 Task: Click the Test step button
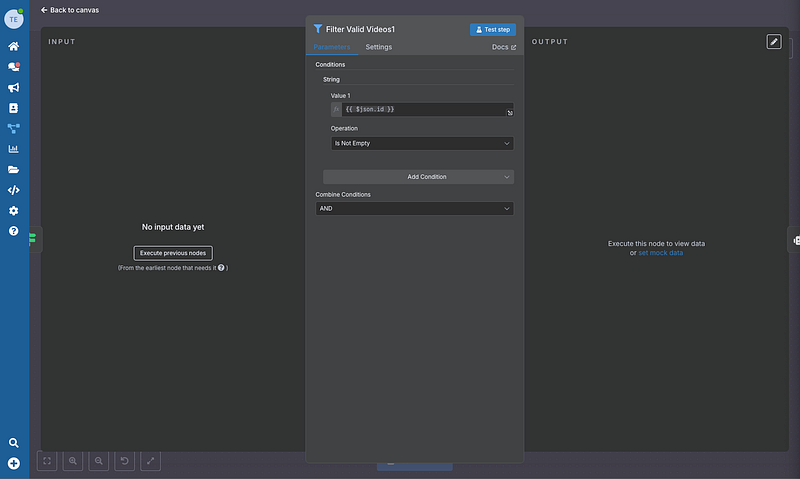(492, 30)
